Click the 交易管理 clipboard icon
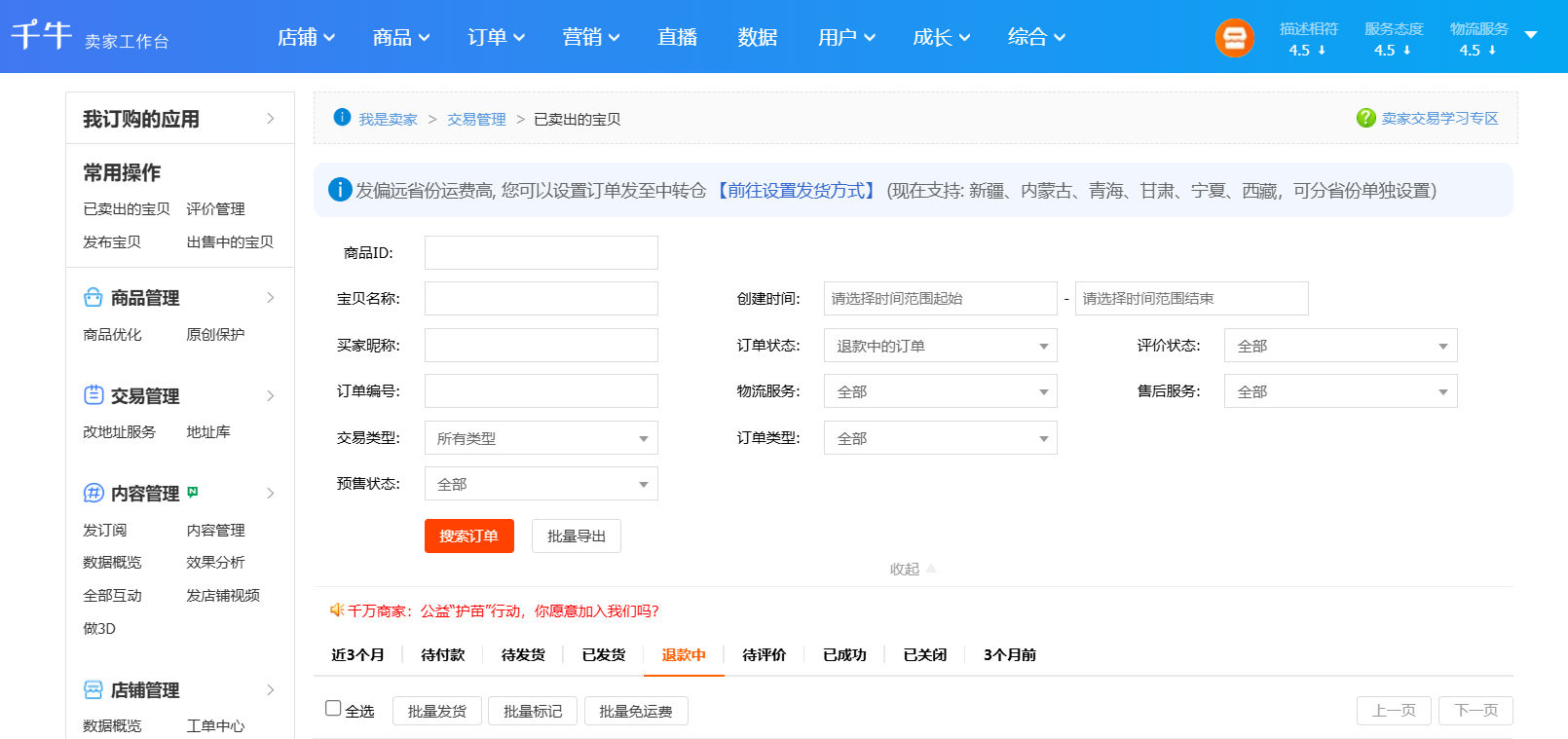Screen dimensions: 1568x739 (x=93, y=395)
